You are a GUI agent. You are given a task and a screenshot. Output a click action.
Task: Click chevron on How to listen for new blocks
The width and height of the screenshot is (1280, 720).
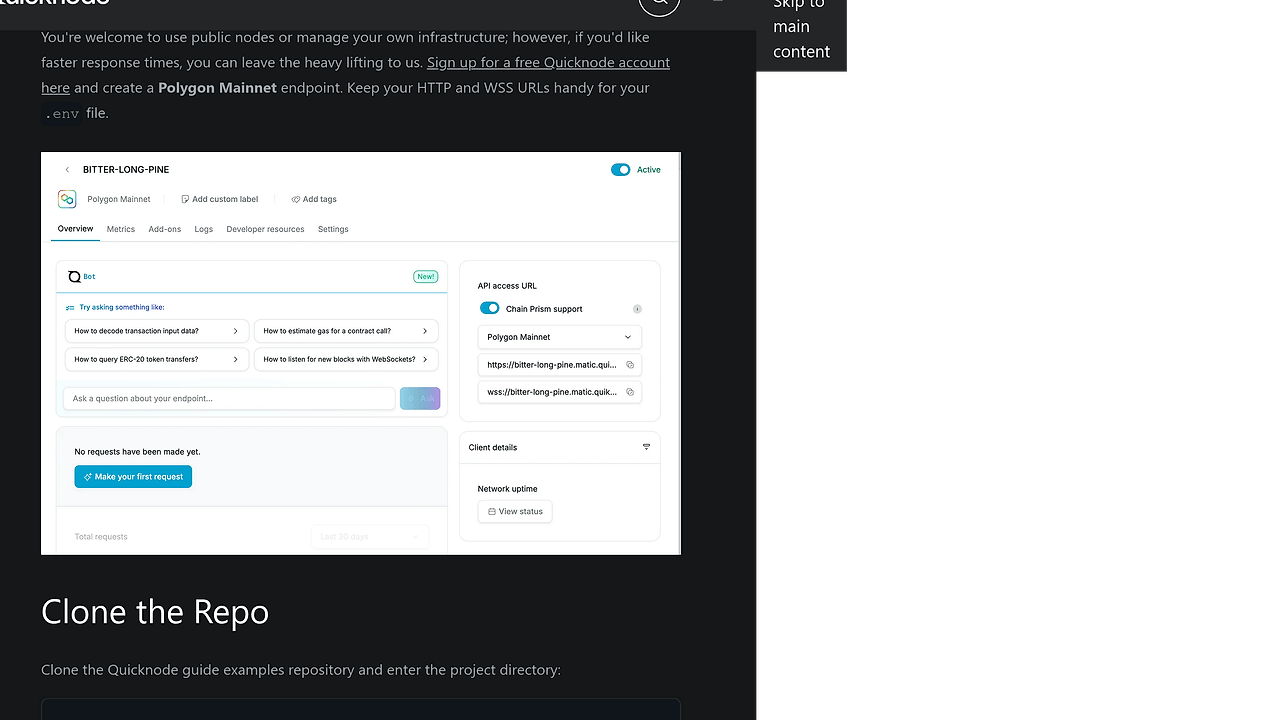tap(425, 359)
